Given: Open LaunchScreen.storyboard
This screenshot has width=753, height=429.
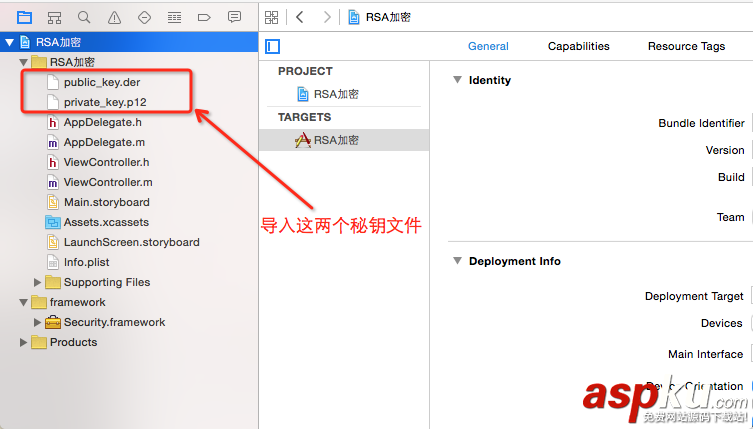Looking at the screenshot, I should pos(132,242).
